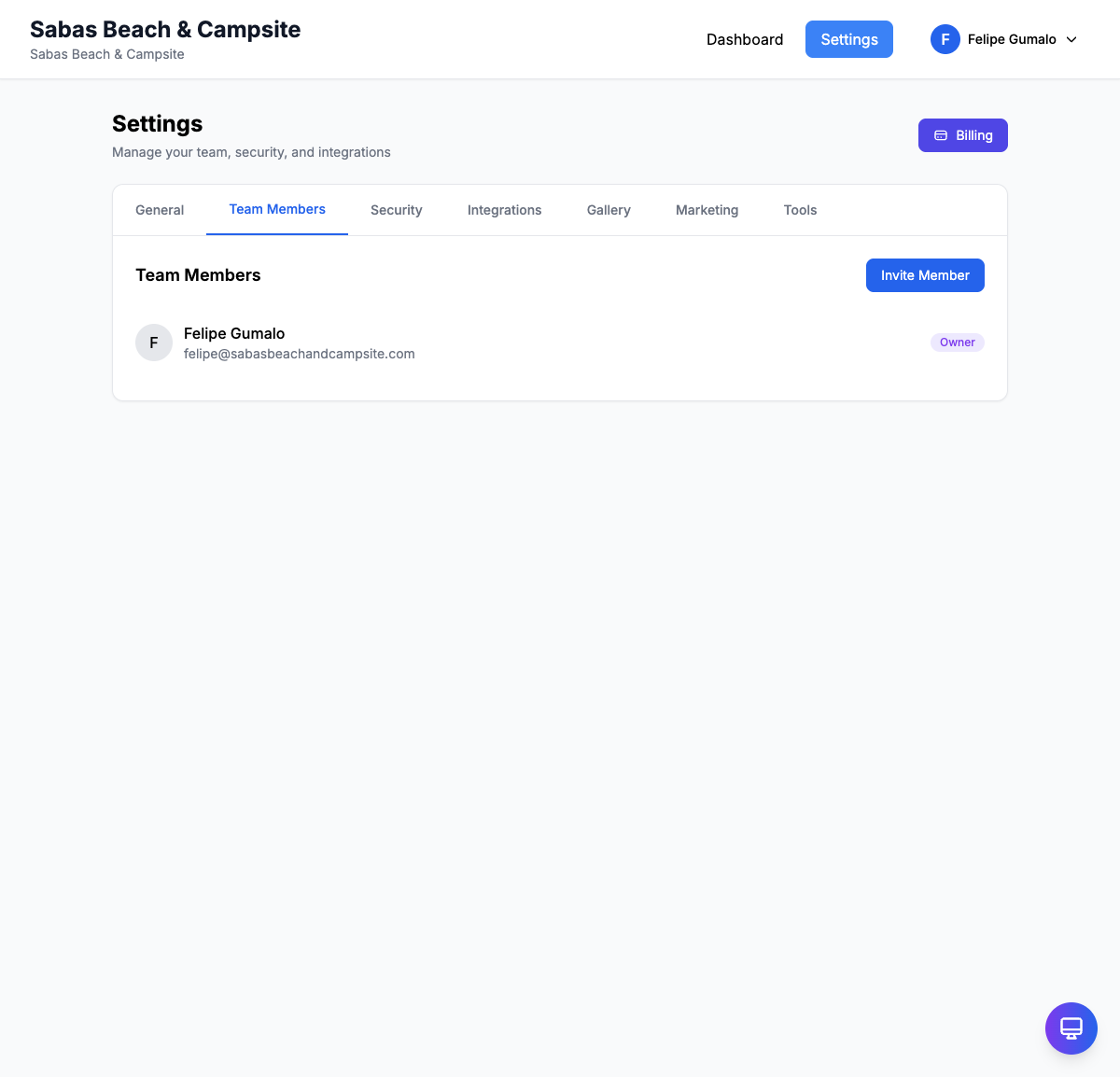Switch to the General tab

pos(160,210)
